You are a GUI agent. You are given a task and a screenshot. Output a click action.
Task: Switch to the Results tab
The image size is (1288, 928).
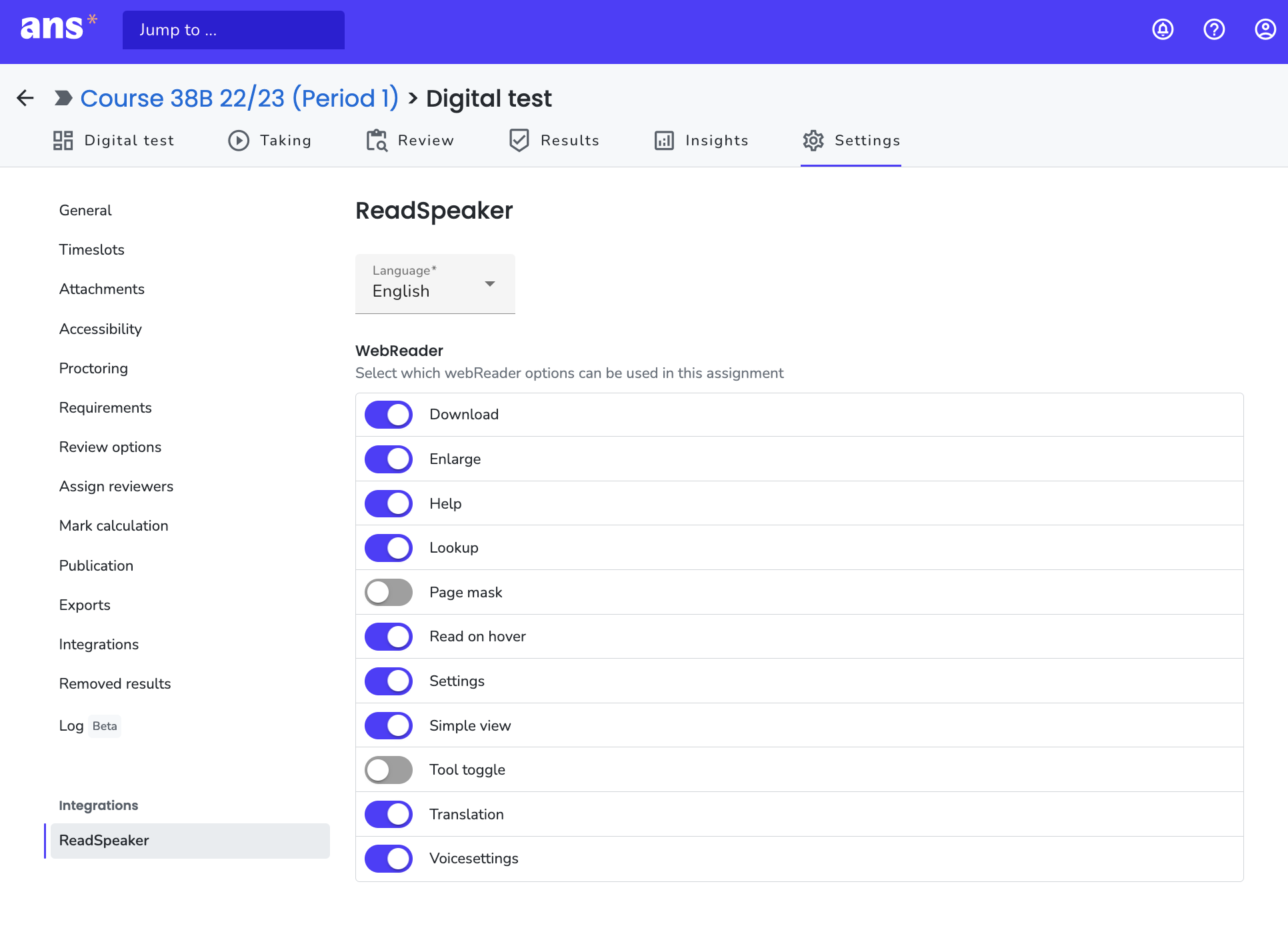[554, 141]
